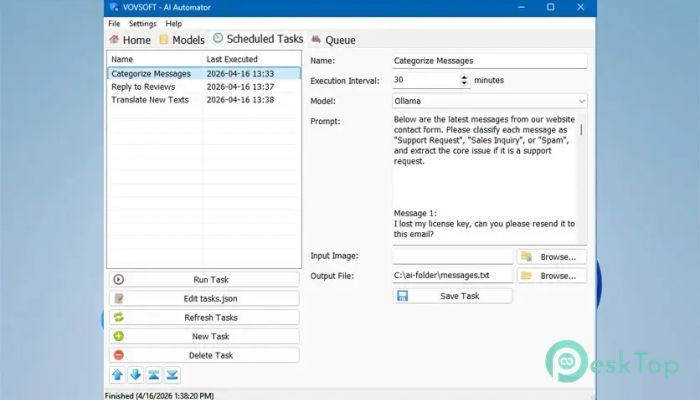
Task: Refresh the tasks list
Action: [204, 317]
